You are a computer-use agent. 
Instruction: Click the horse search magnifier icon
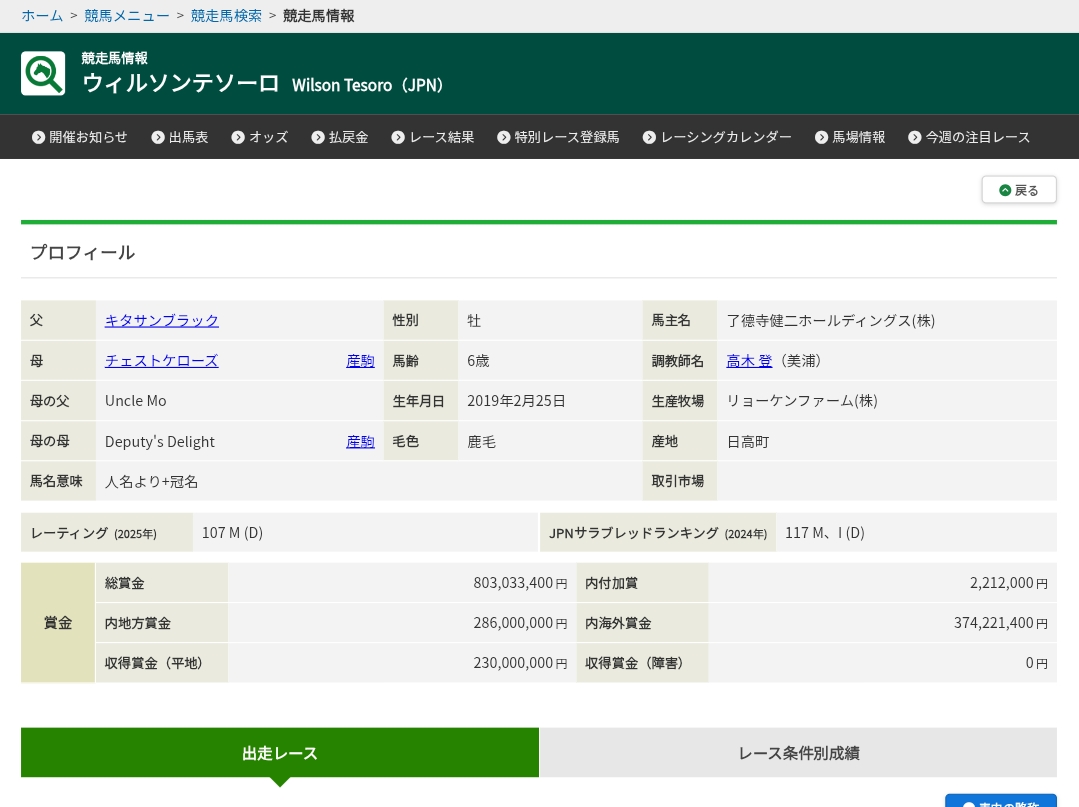pos(43,73)
